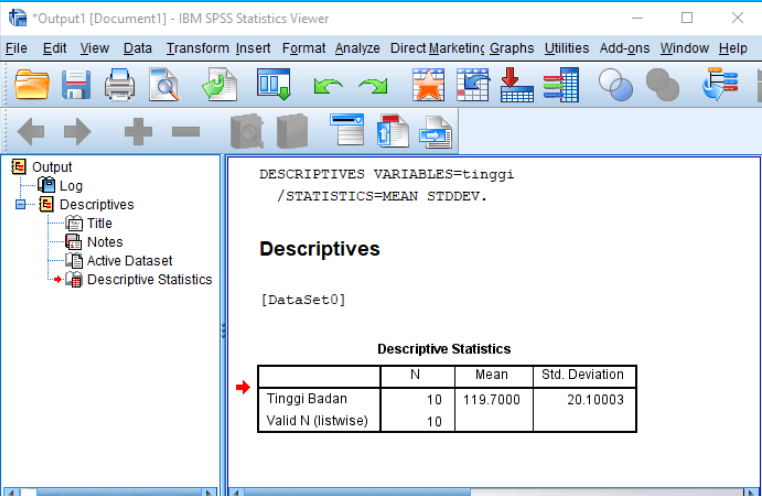Viewport: 762px width, 496px height.
Task: Click the Designate Window icon
Action: [720, 85]
